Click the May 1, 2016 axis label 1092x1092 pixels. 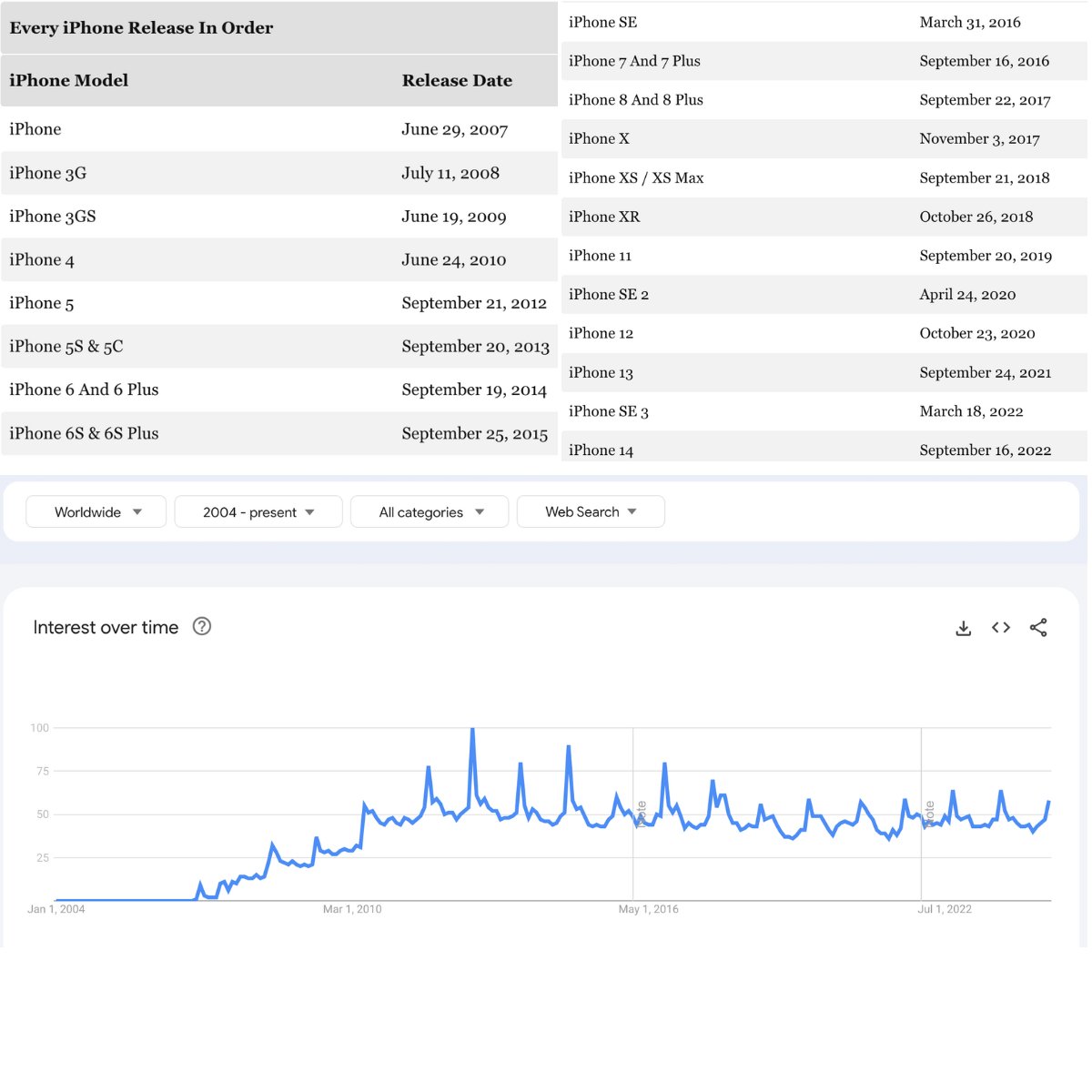pyautogui.click(x=649, y=909)
